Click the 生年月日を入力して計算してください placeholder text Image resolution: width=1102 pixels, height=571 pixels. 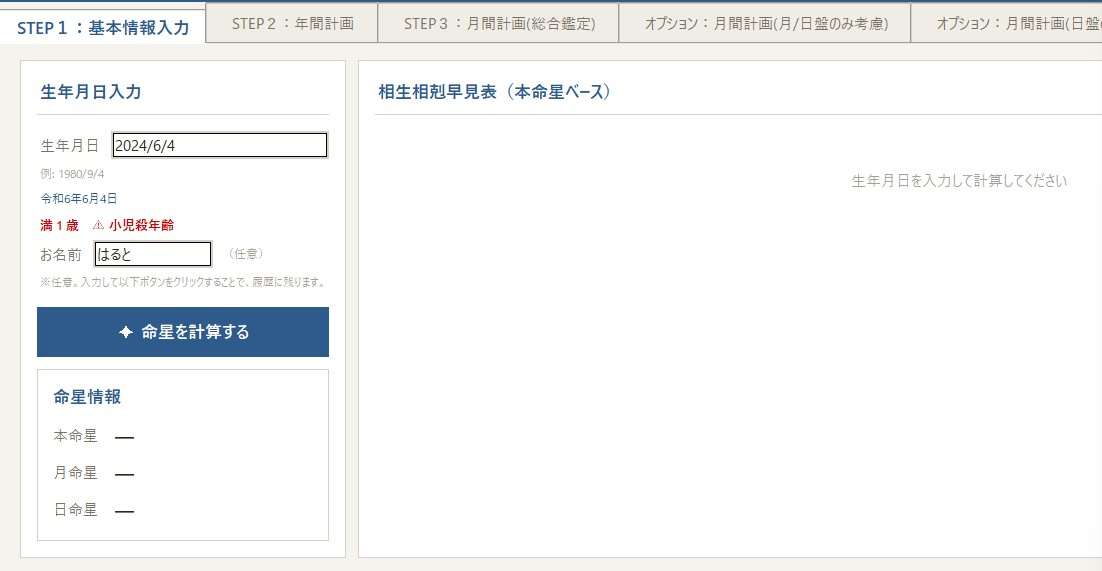click(x=959, y=181)
